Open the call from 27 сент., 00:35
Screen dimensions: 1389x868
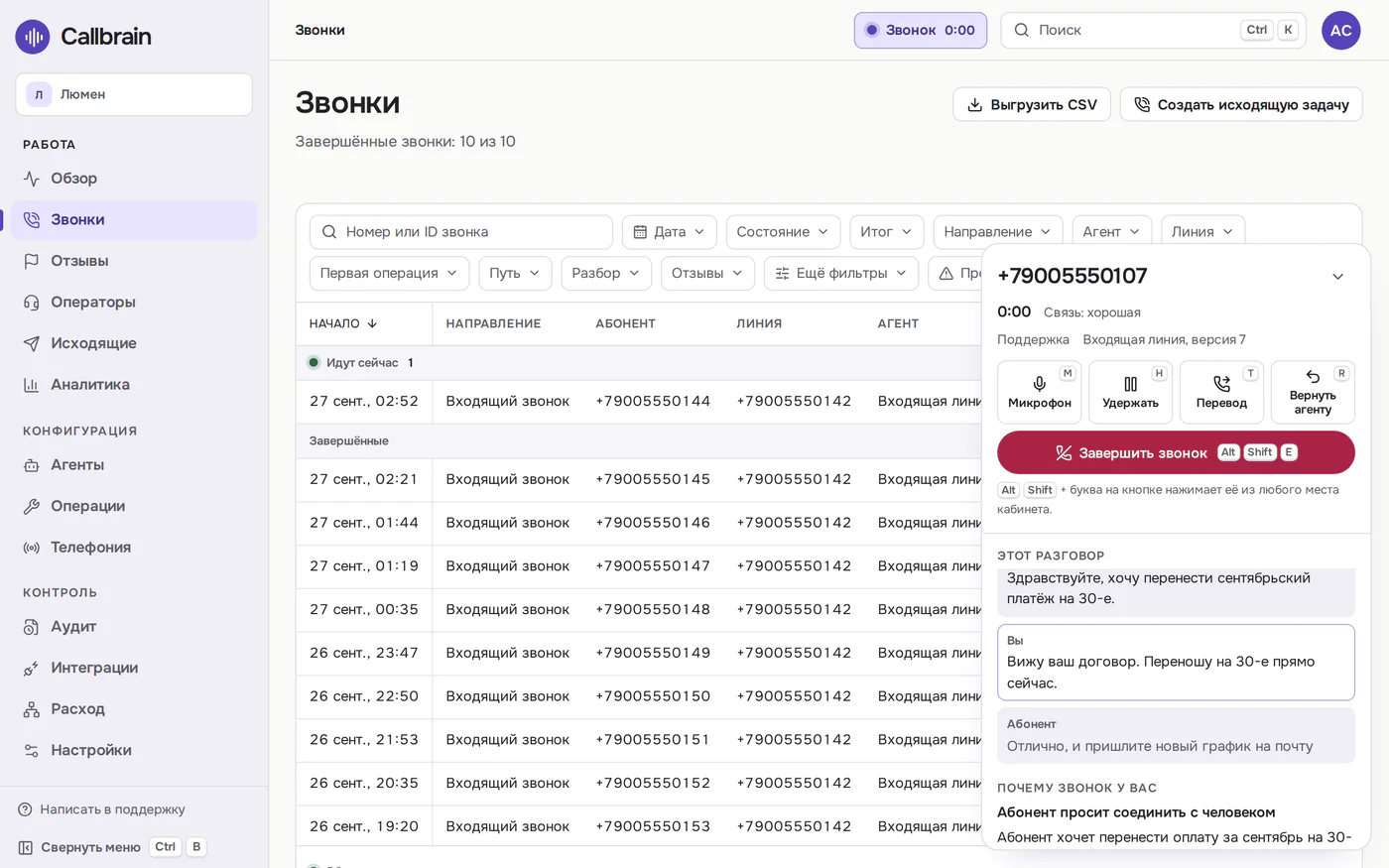[639, 609]
